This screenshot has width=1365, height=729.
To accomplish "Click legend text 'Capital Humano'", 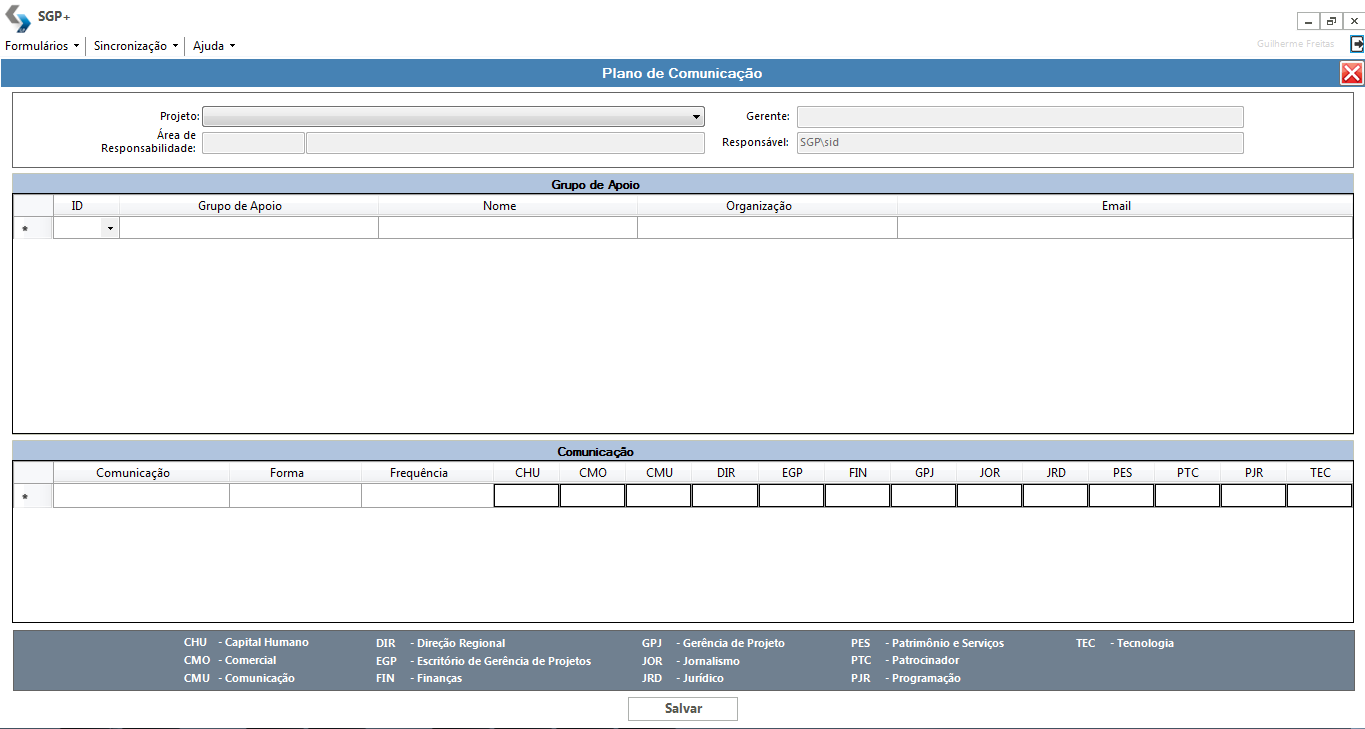I will (x=267, y=643).
